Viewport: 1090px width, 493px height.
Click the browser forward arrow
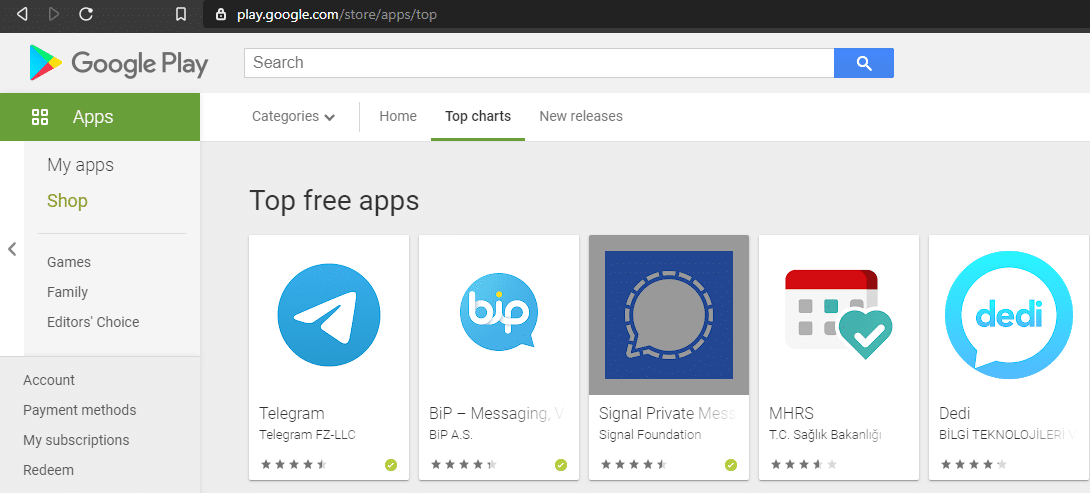click(x=54, y=14)
